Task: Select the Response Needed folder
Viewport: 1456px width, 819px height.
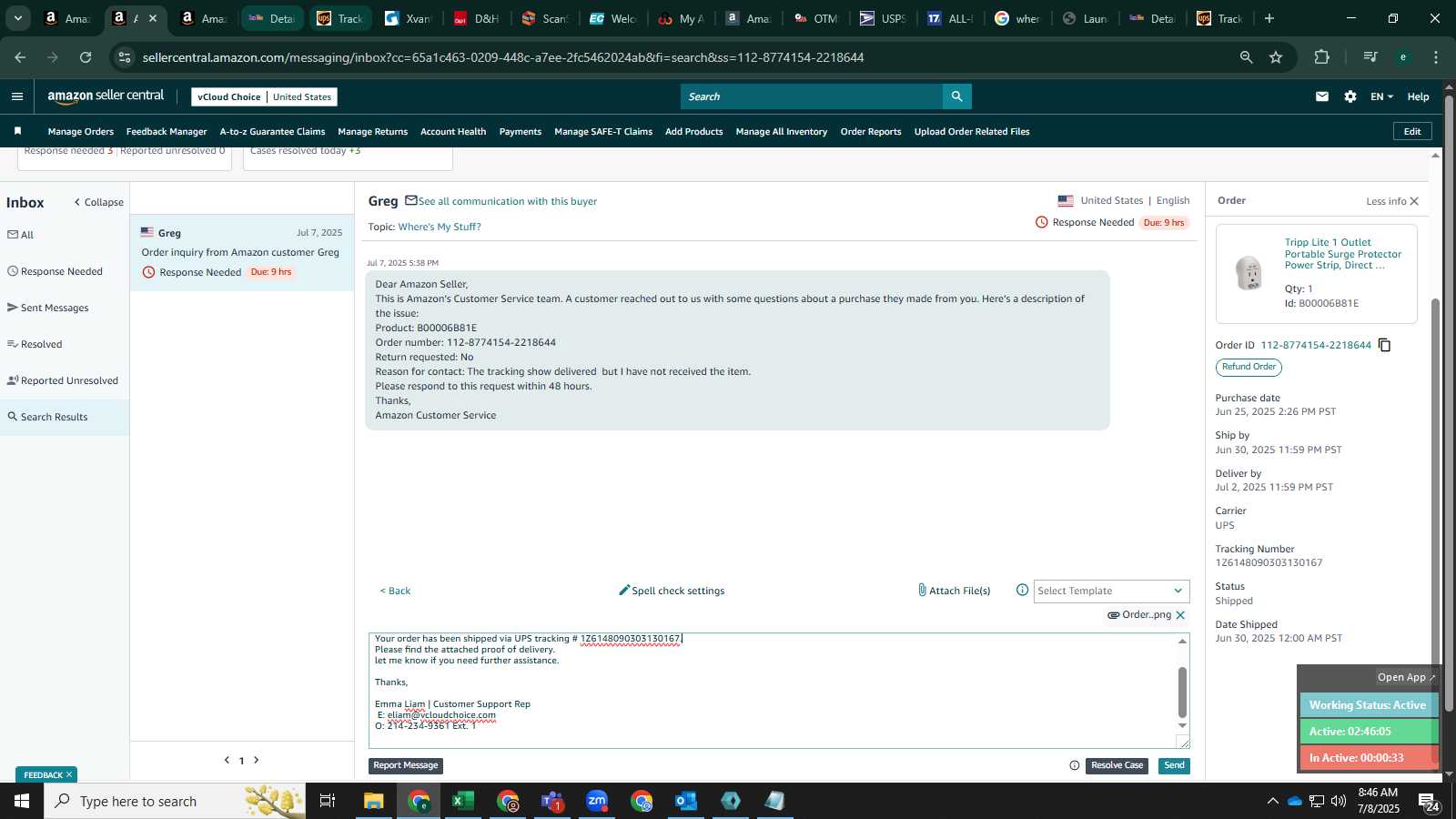Action: [56, 271]
